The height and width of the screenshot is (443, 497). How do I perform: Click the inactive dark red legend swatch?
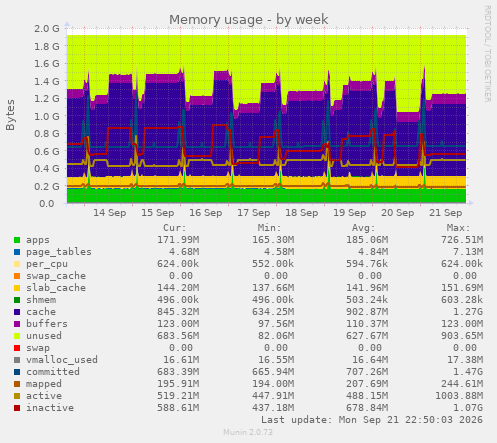[17, 408]
